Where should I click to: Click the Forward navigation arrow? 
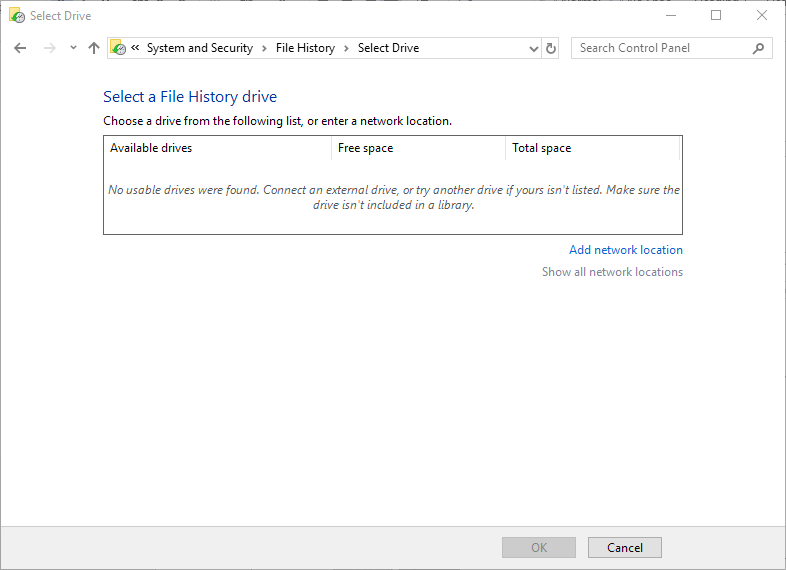[x=50, y=48]
